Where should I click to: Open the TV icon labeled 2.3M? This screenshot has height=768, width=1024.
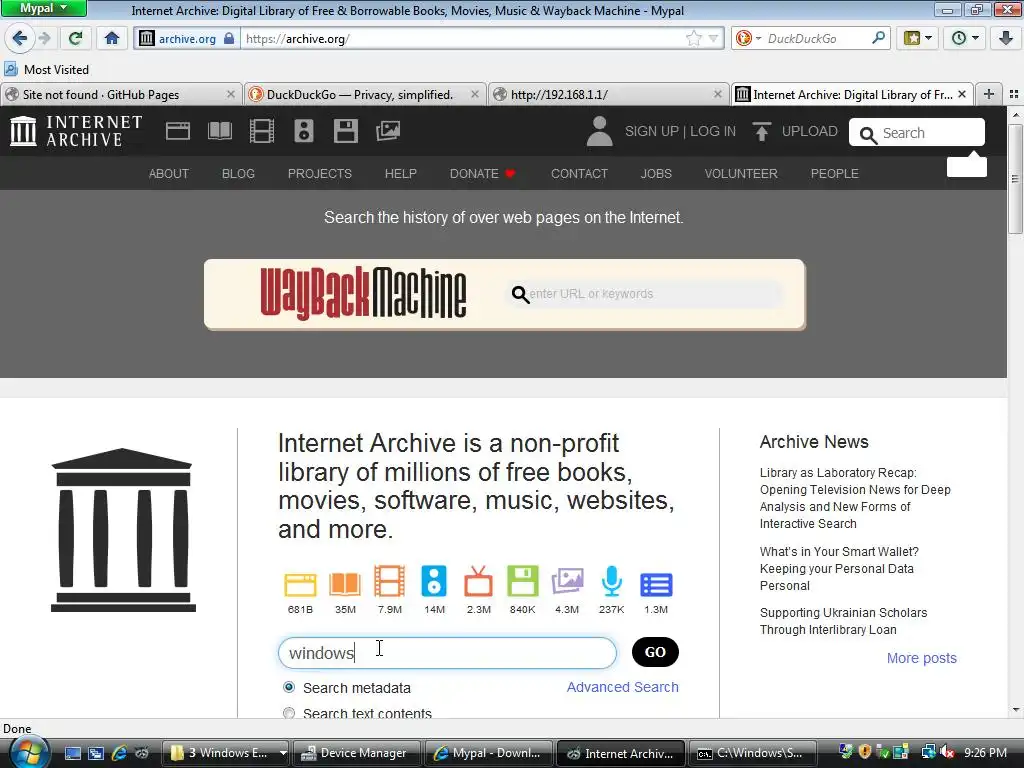coord(478,581)
